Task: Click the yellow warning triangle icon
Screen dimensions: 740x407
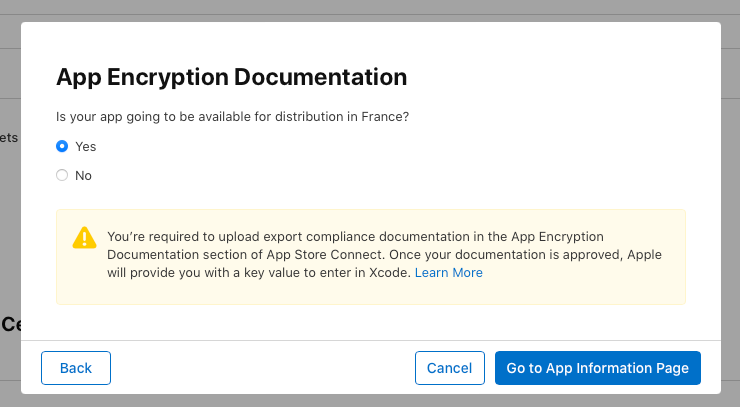Action: (x=84, y=238)
